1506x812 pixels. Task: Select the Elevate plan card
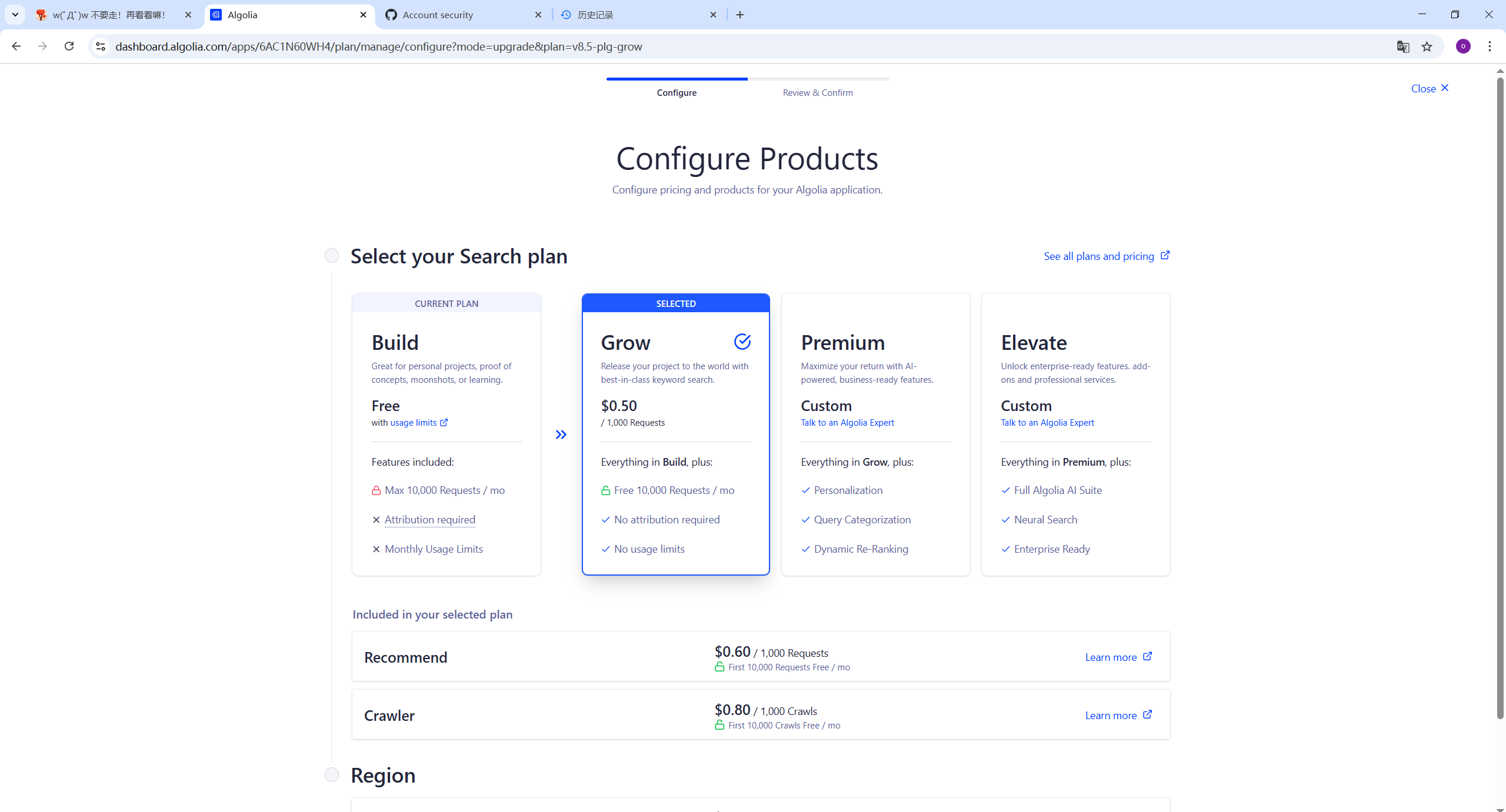click(1076, 435)
